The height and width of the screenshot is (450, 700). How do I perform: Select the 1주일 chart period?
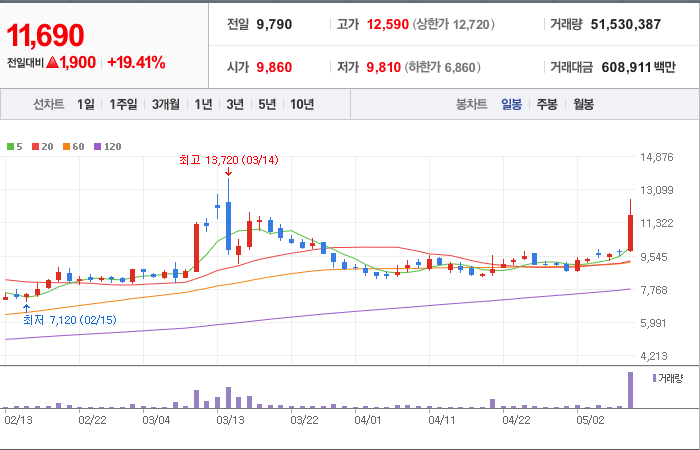123,104
